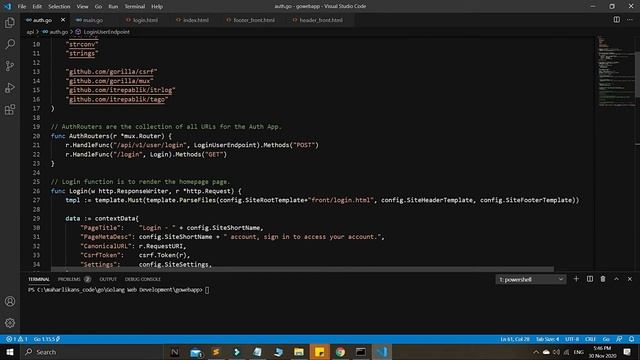Switch to the main.go tab
Screen dimensions: 640x360
(x=93, y=20)
